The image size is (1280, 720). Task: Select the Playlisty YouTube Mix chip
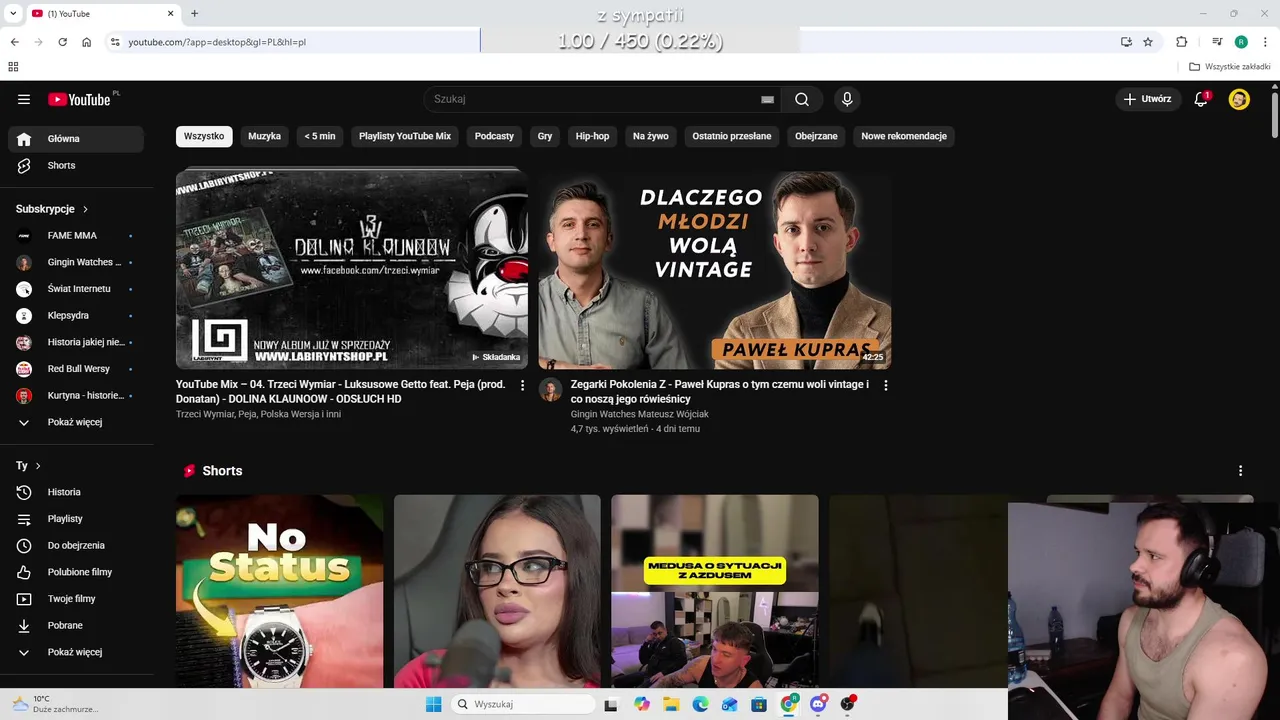(405, 136)
